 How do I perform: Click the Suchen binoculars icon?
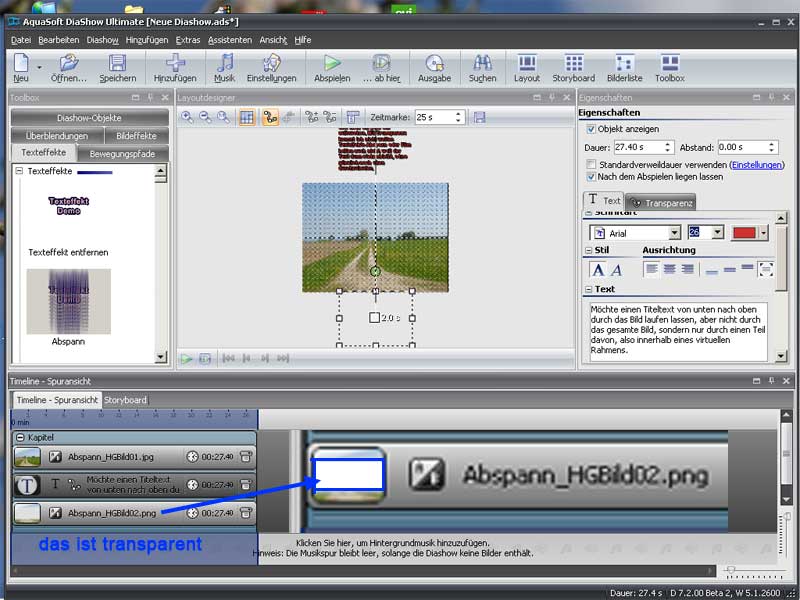pos(482,64)
